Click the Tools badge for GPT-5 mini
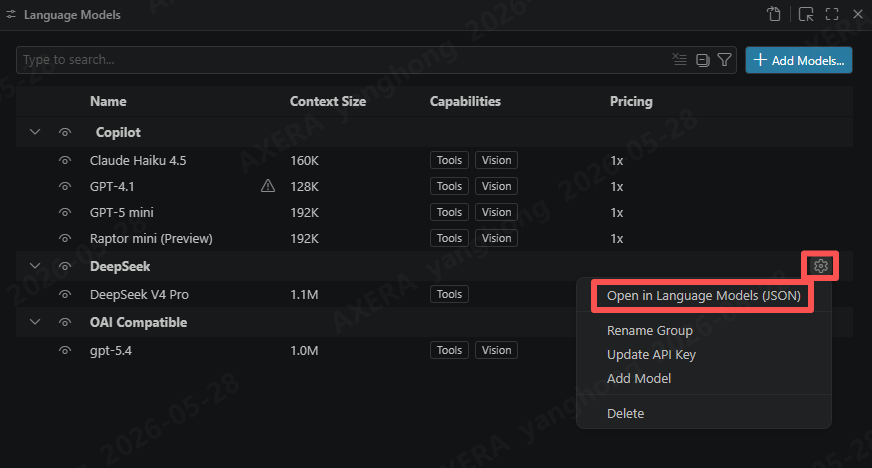Image resolution: width=872 pixels, height=468 pixels. point(449,212)
